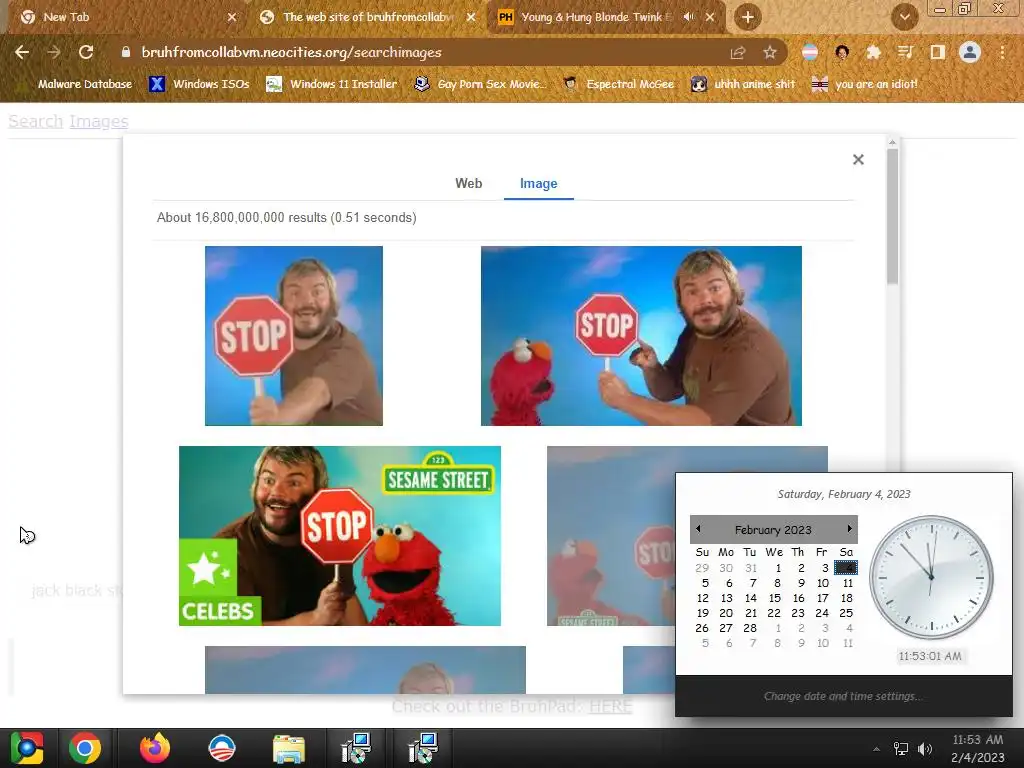Screen dimensions: 1024x768
Task: Open the network tray icon
Action: tap(901, 749)
